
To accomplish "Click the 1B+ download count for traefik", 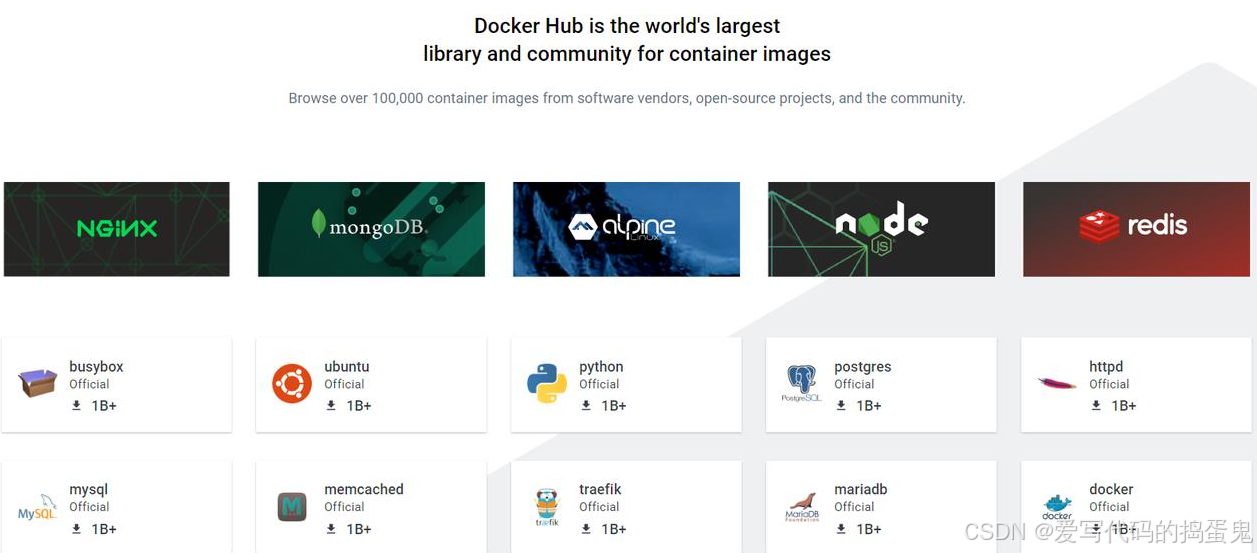I will click(x=614, y=529).
